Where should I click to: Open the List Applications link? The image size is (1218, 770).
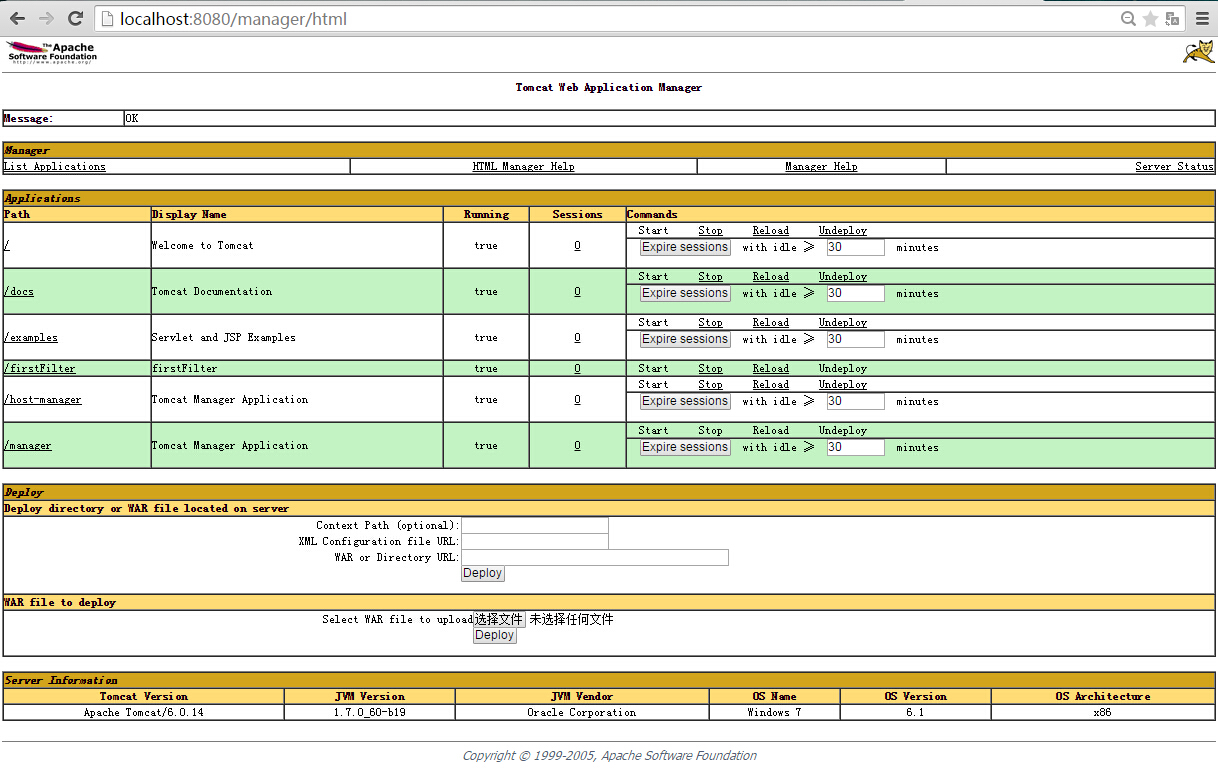(x=55, y=167)
